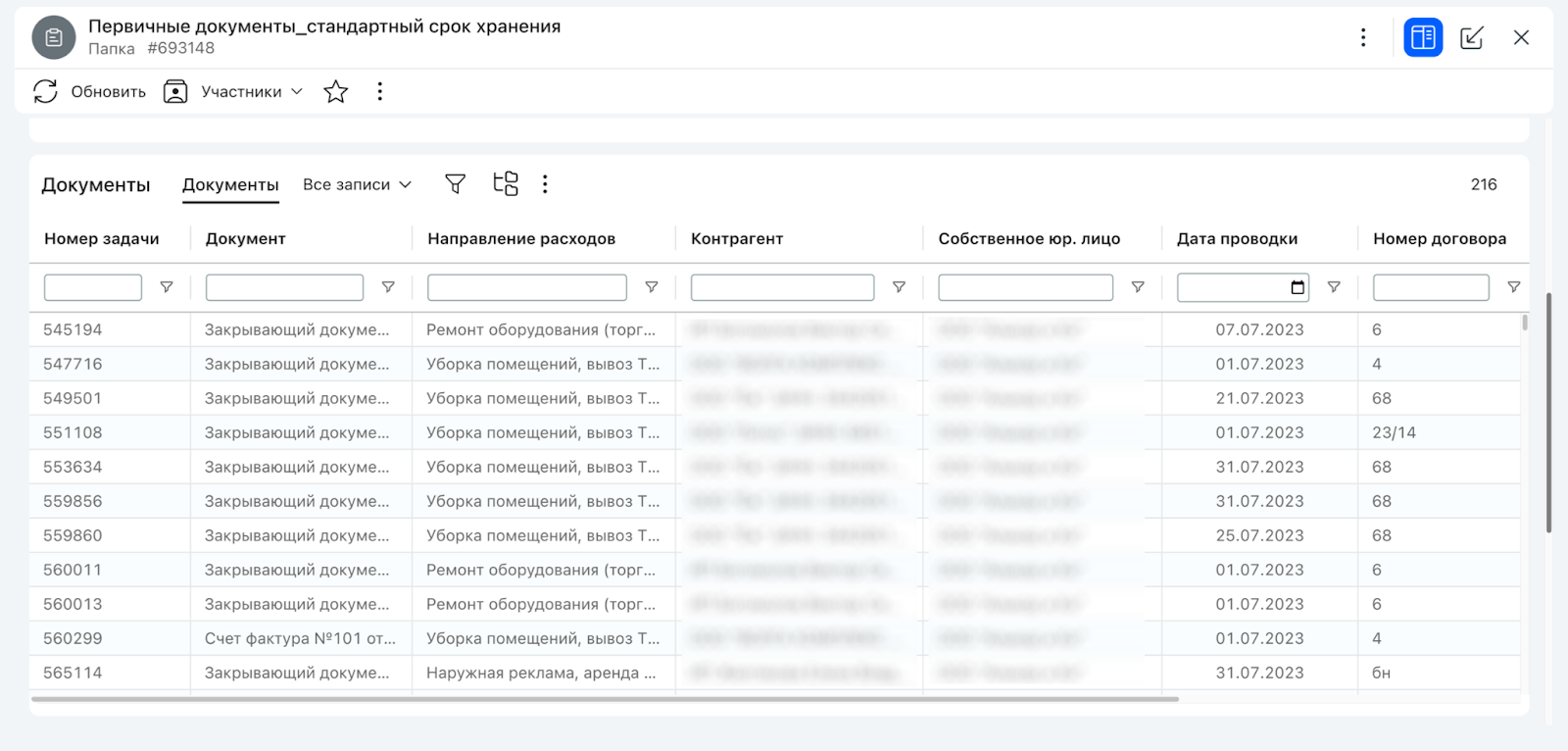Click the filter funnel icon above table
The width and height of the screenshot is (1568, 751).
point(455,183)
